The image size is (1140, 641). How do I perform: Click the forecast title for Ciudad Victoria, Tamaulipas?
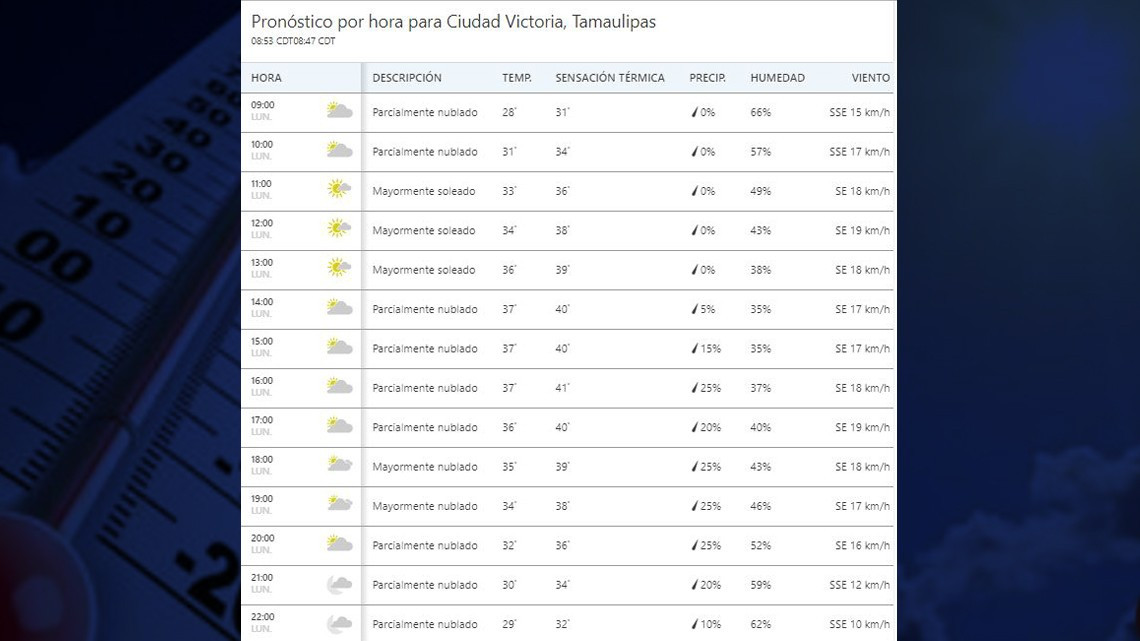(453, 21)
